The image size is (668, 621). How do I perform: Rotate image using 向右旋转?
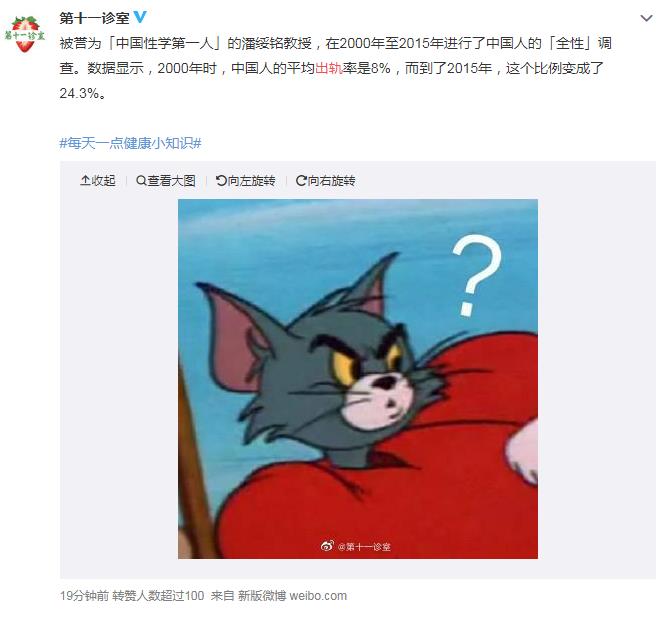pyautogui.click(x=325, y=181)
